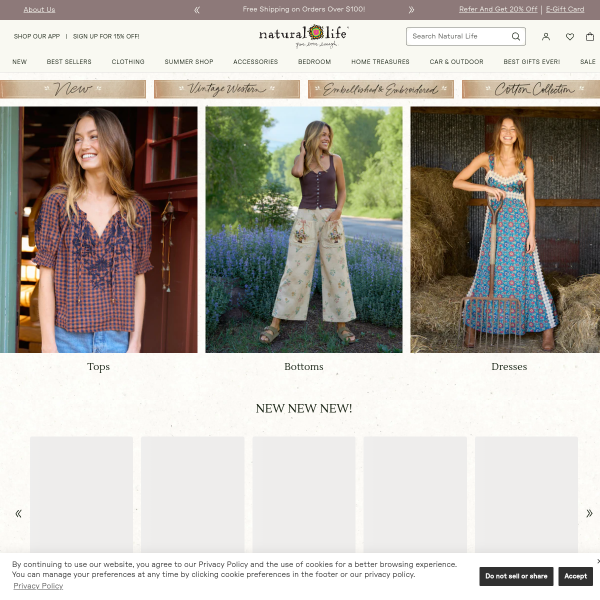Advance new products carousel to next slide

point(589,514)
